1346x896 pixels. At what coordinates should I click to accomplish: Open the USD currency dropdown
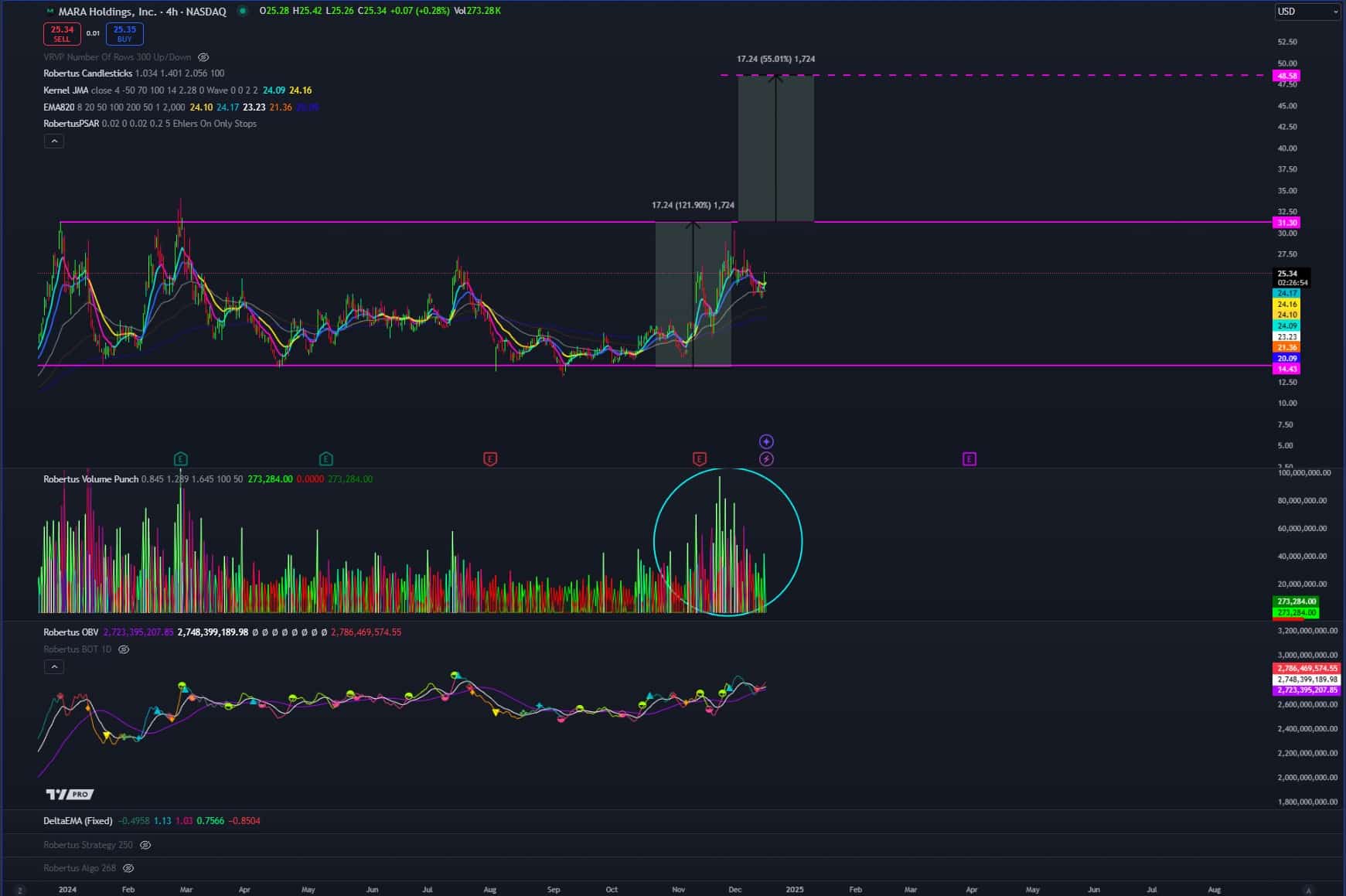click(x=1307, y=12)
